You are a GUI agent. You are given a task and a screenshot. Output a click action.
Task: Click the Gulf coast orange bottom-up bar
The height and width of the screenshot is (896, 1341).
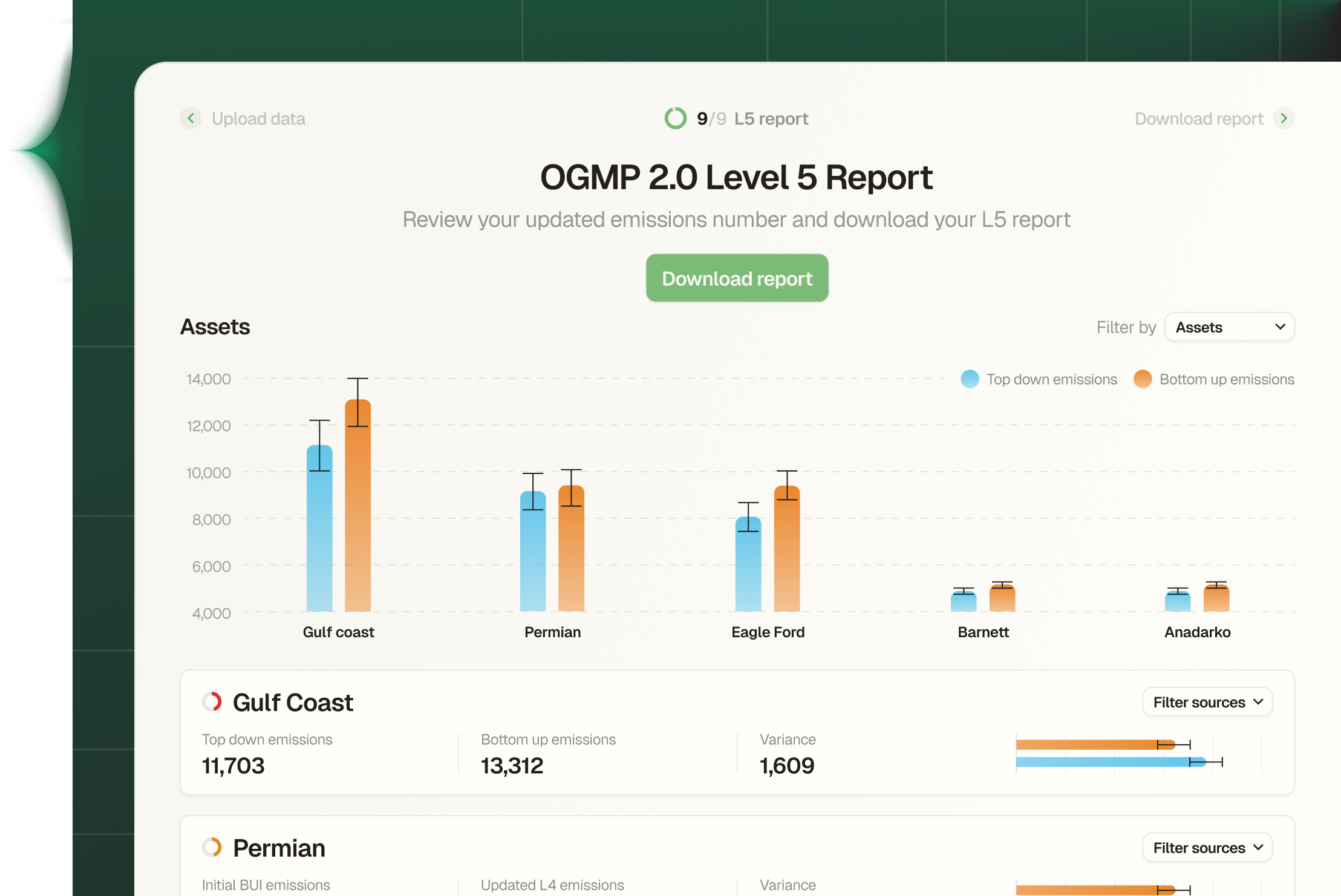(358, 505)
